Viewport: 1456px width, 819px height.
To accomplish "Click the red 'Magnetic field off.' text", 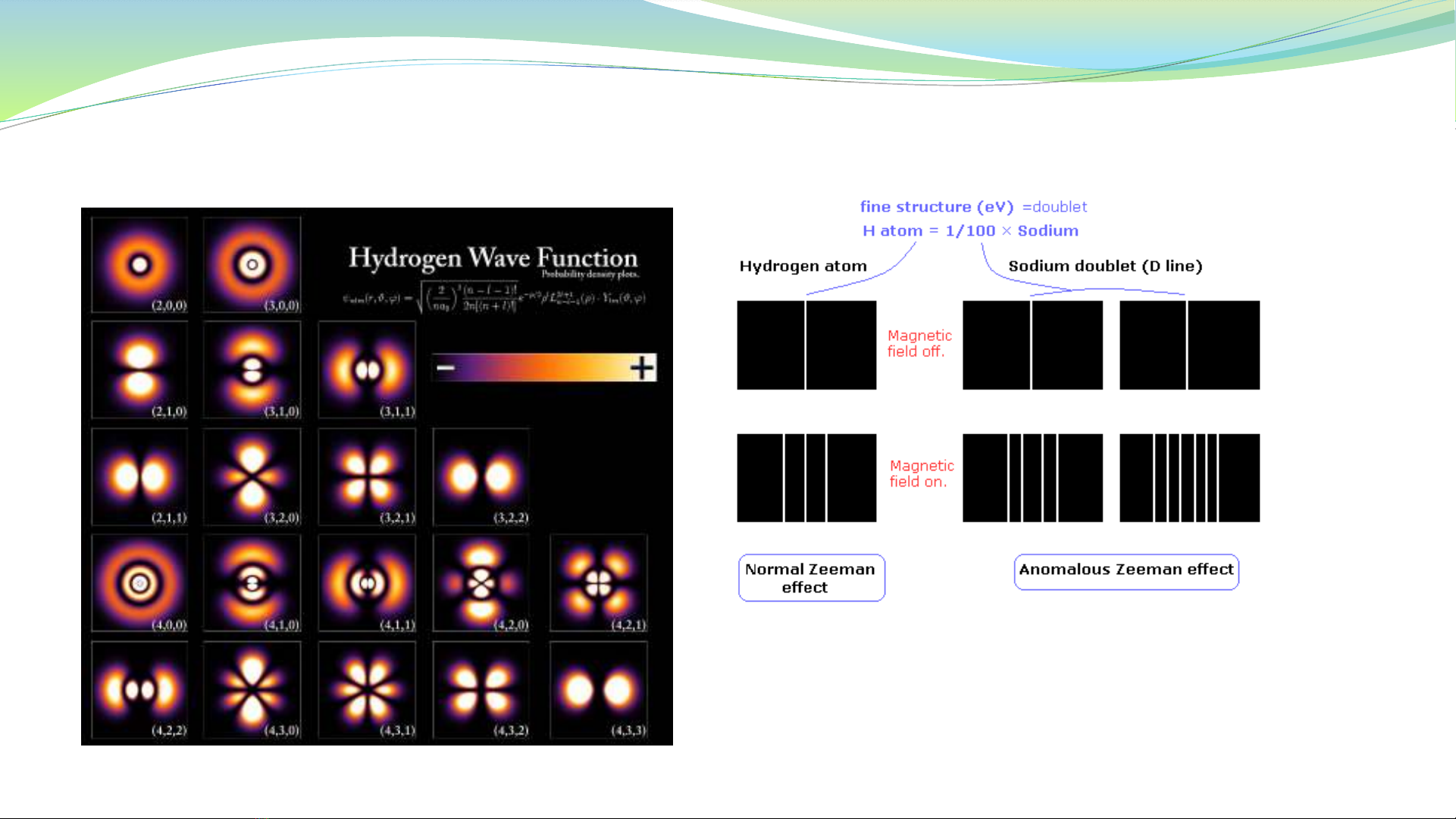I will (x=919, y=343).
